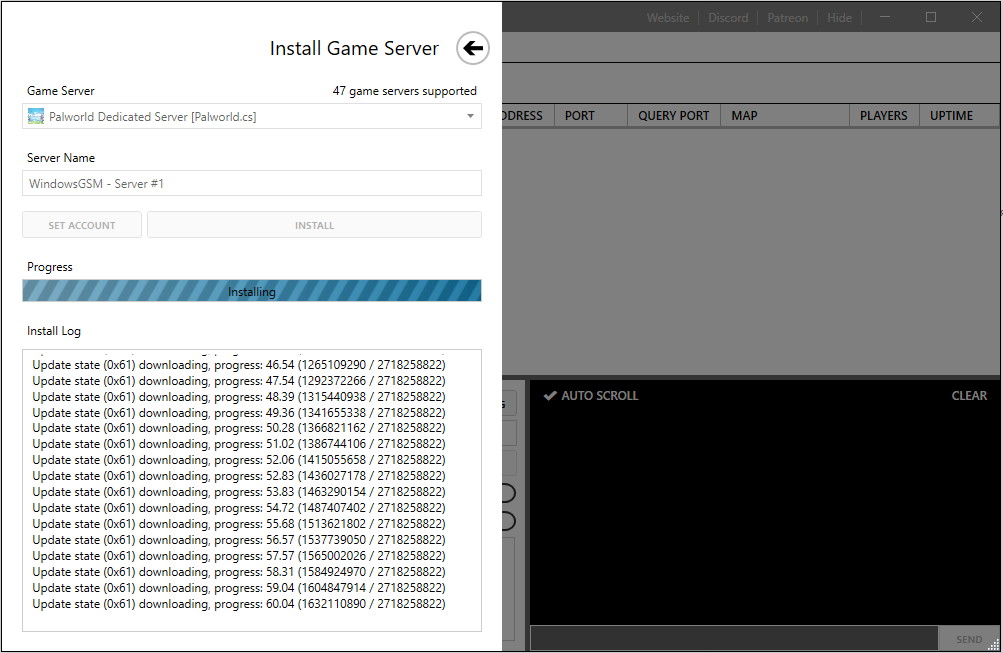The image size is (1003, 653).
Task: Click the INSTALL button
Action: [x=314, y=225]
